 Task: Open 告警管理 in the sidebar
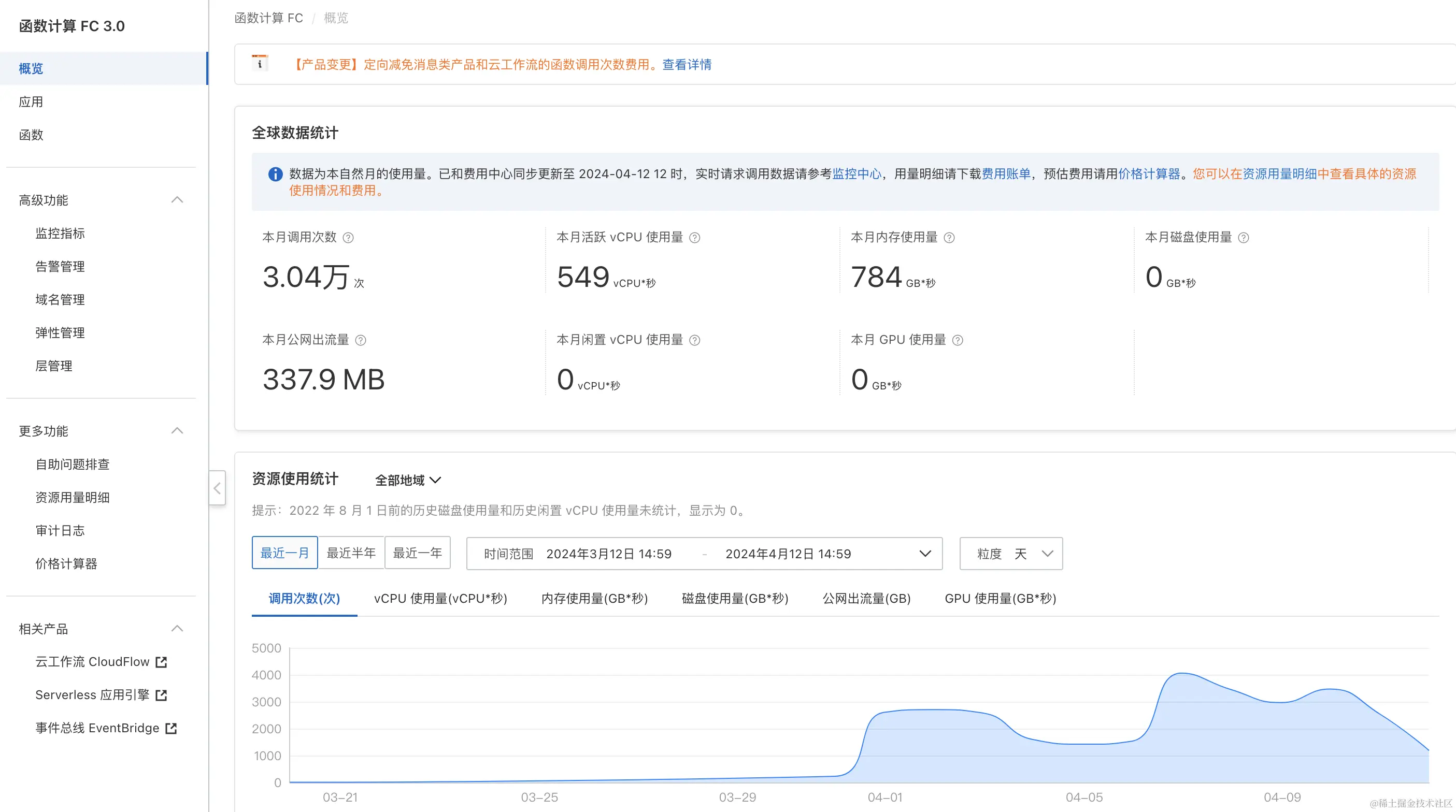click(x=60, y=267)
